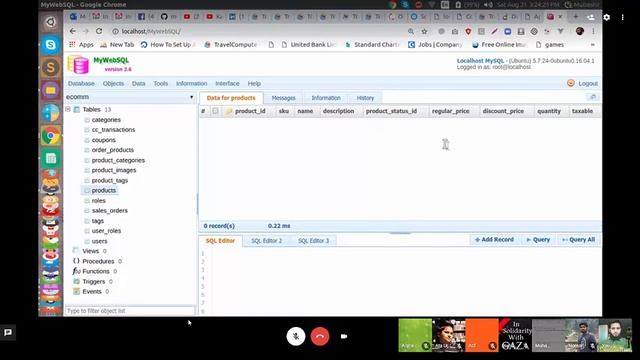End the call with the red hang-up button
This screenshot has height=360, width=640.
(320, 336)
